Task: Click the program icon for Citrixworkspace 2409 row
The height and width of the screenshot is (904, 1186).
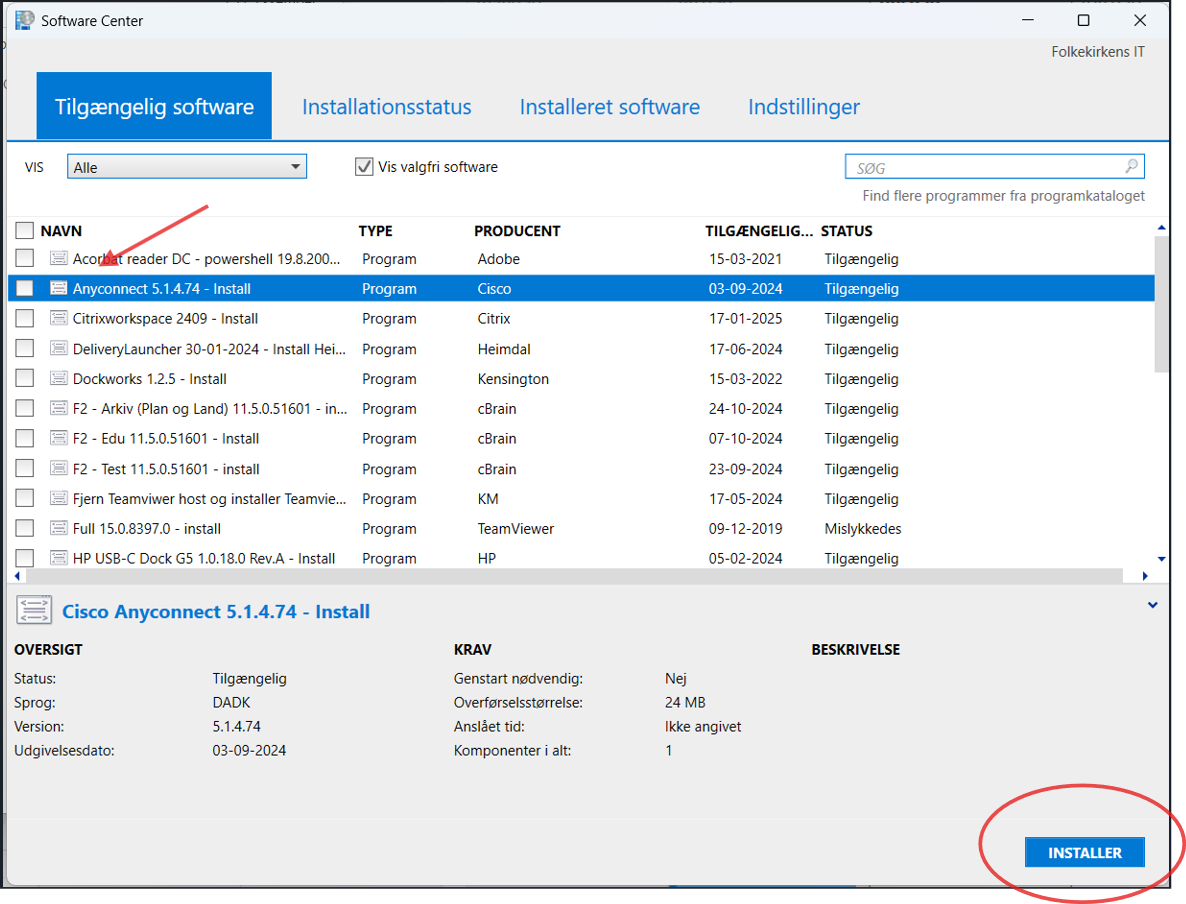Action: pyautogui.click(x=59, y=318)
